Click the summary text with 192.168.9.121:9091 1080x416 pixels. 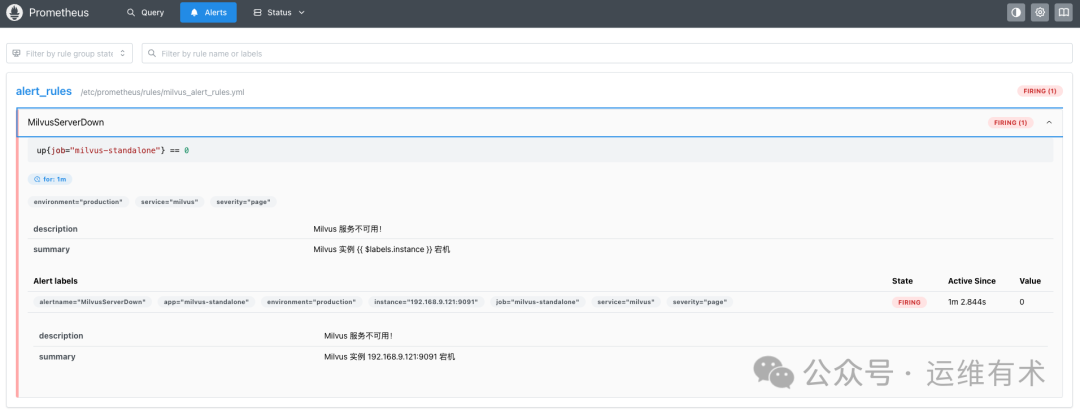[390, 357]
